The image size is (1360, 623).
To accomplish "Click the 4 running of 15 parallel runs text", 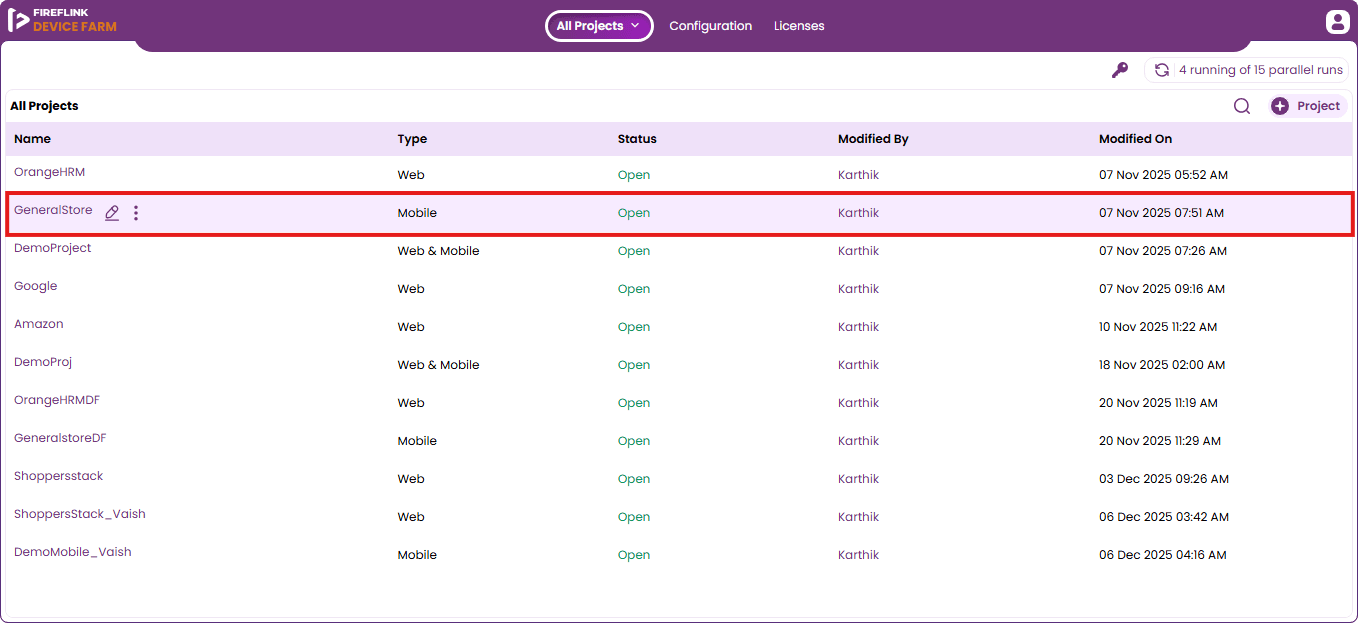I will tap(1260, 70).
